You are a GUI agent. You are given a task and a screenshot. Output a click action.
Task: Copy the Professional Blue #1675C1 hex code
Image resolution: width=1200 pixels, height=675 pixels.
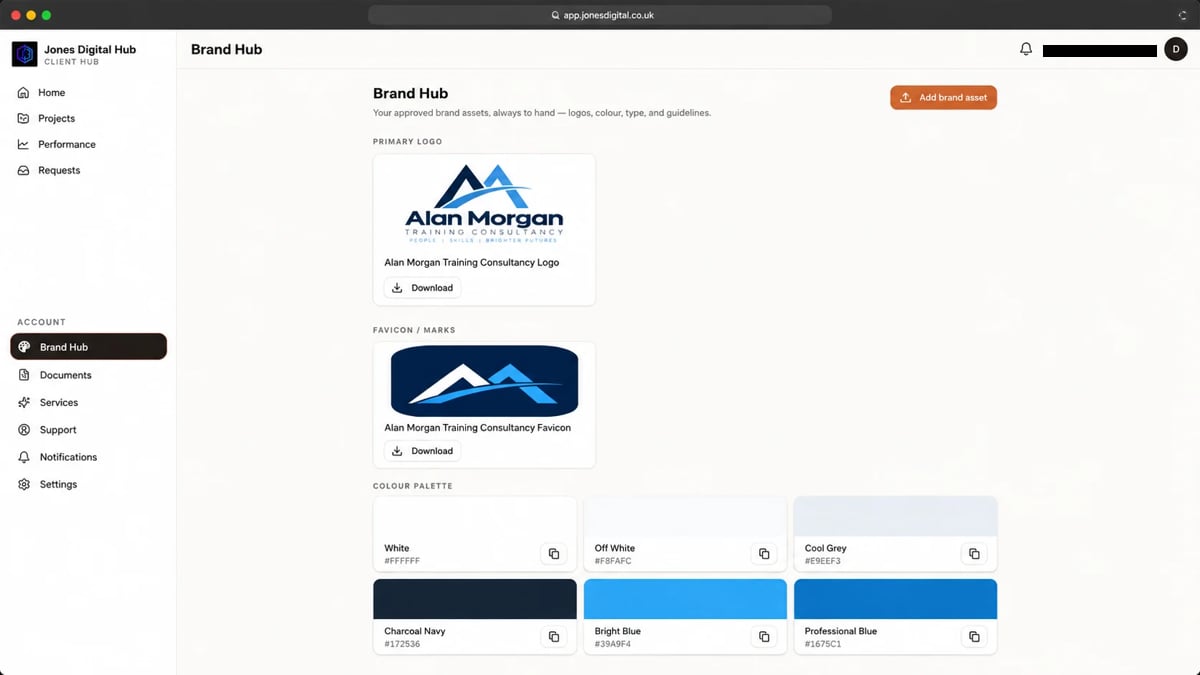[974, 637]
